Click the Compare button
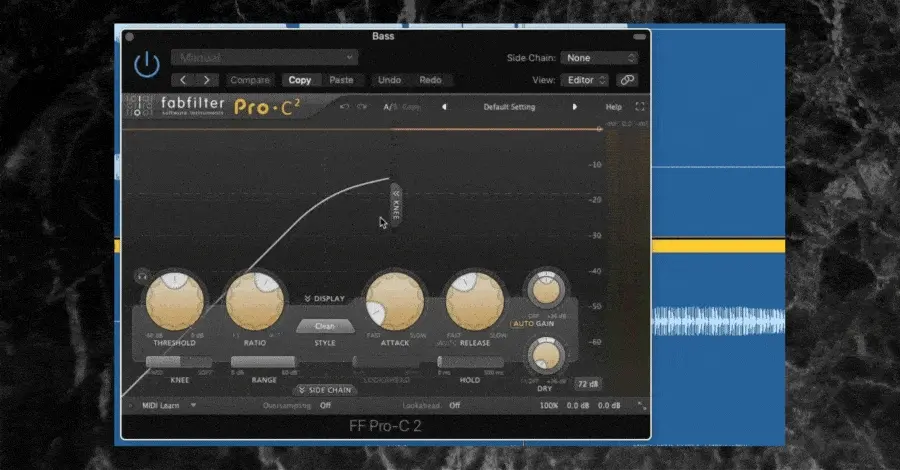900x470 pixels. pyautogui.click(x=250, y=80)
